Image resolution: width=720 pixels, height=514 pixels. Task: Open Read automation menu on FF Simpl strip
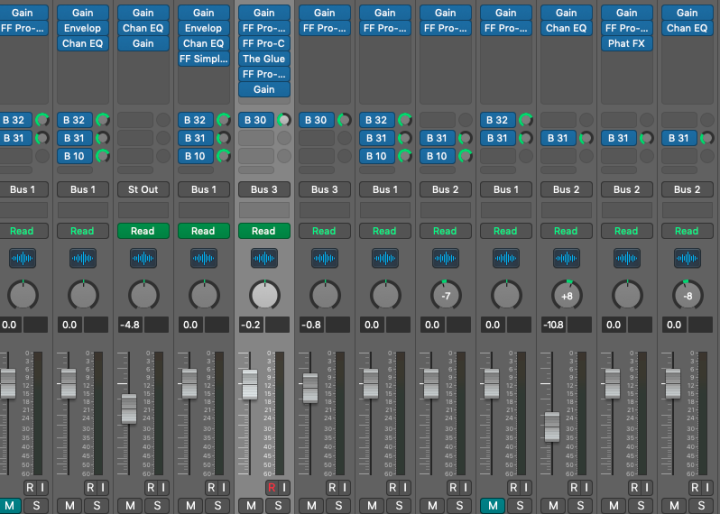click(204, 231)
